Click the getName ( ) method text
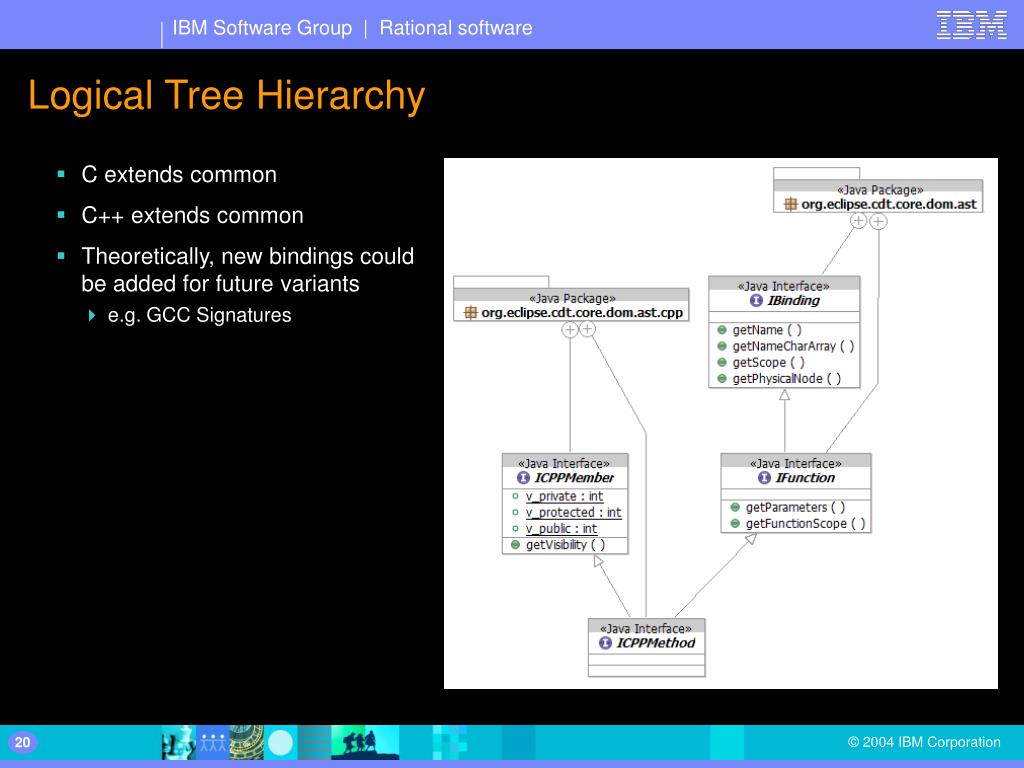The height and width of the screenshot is (768, 1024). click(x=767, y=330)
